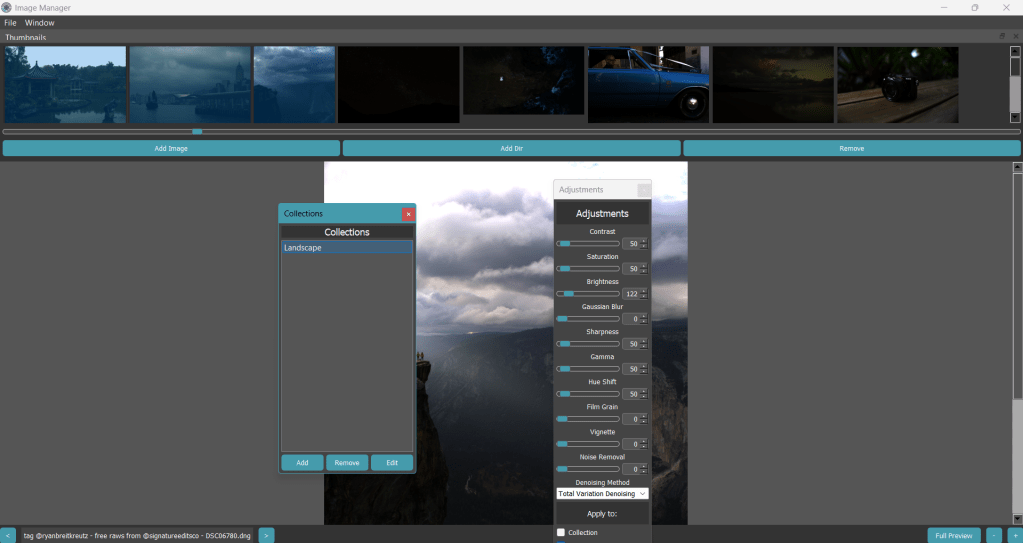
Task: Click the Full Preview button
Action: tap(953, 535)
